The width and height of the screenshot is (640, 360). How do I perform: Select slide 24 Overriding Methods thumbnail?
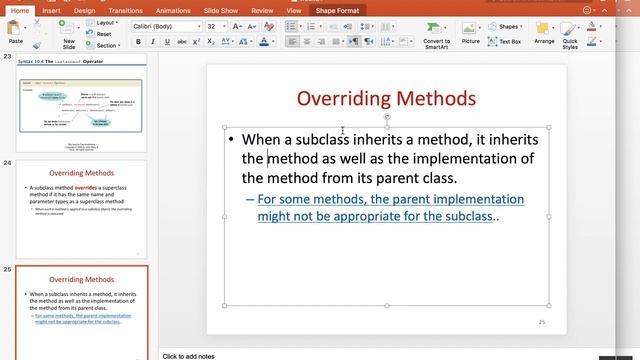[x=81, y=209]
